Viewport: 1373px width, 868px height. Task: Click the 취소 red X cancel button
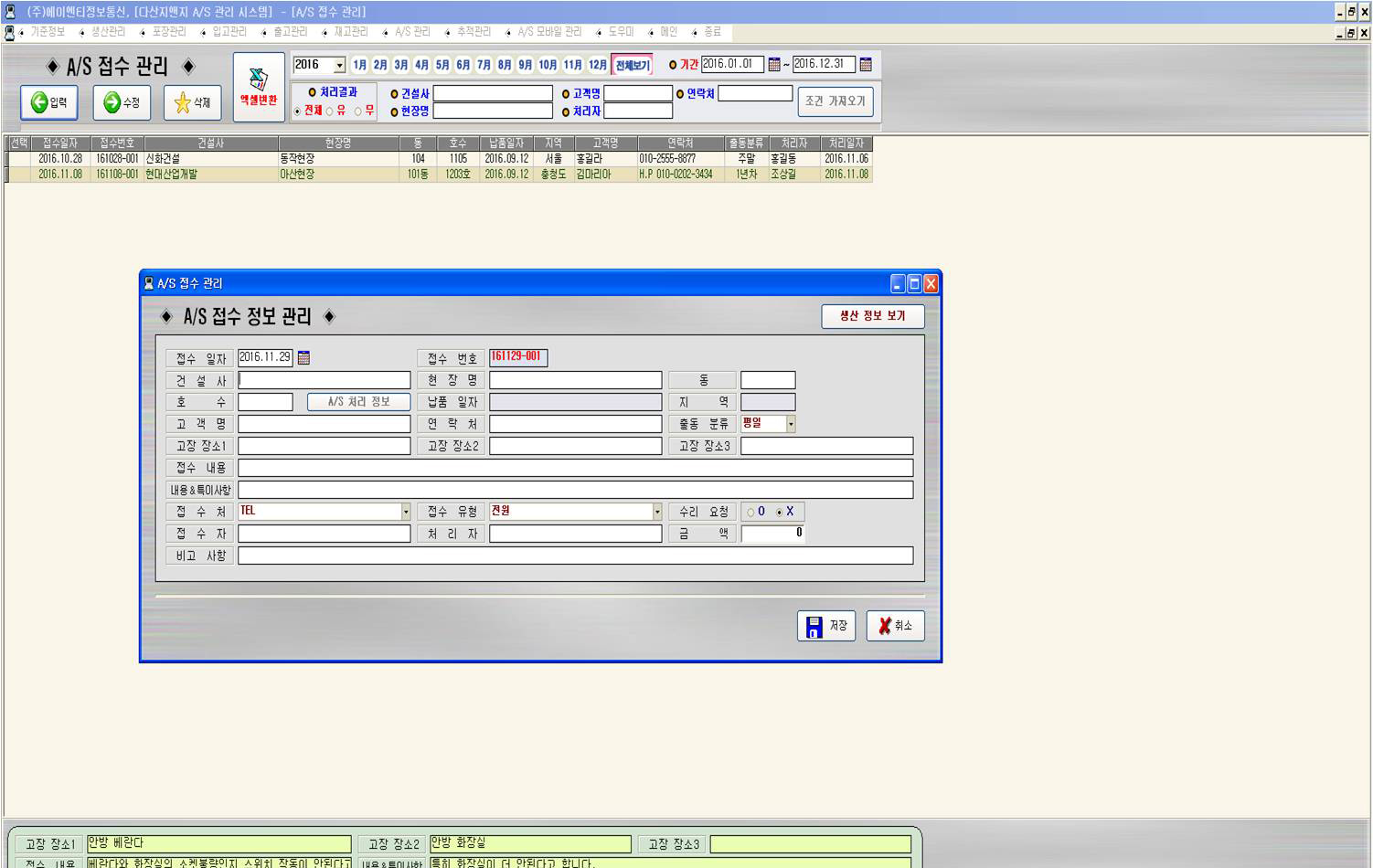coord(895,626)
